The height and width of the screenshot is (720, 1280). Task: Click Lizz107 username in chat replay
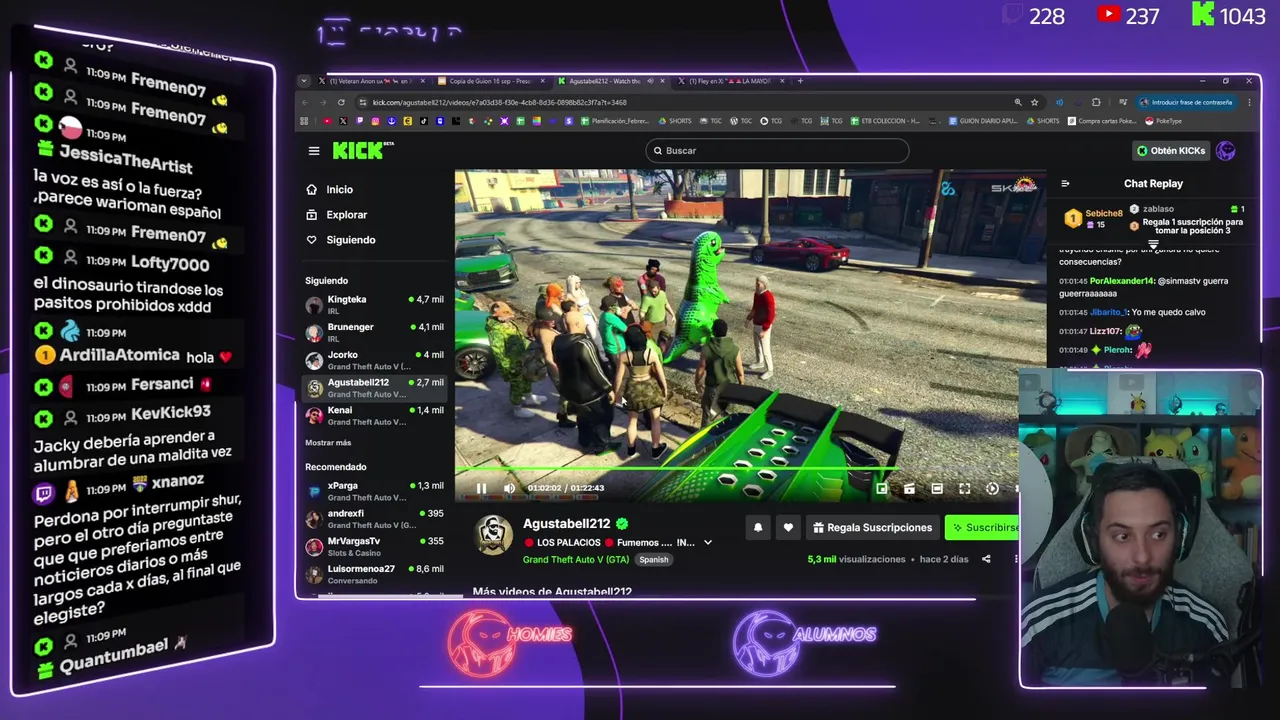click(x=1106, y=331)
